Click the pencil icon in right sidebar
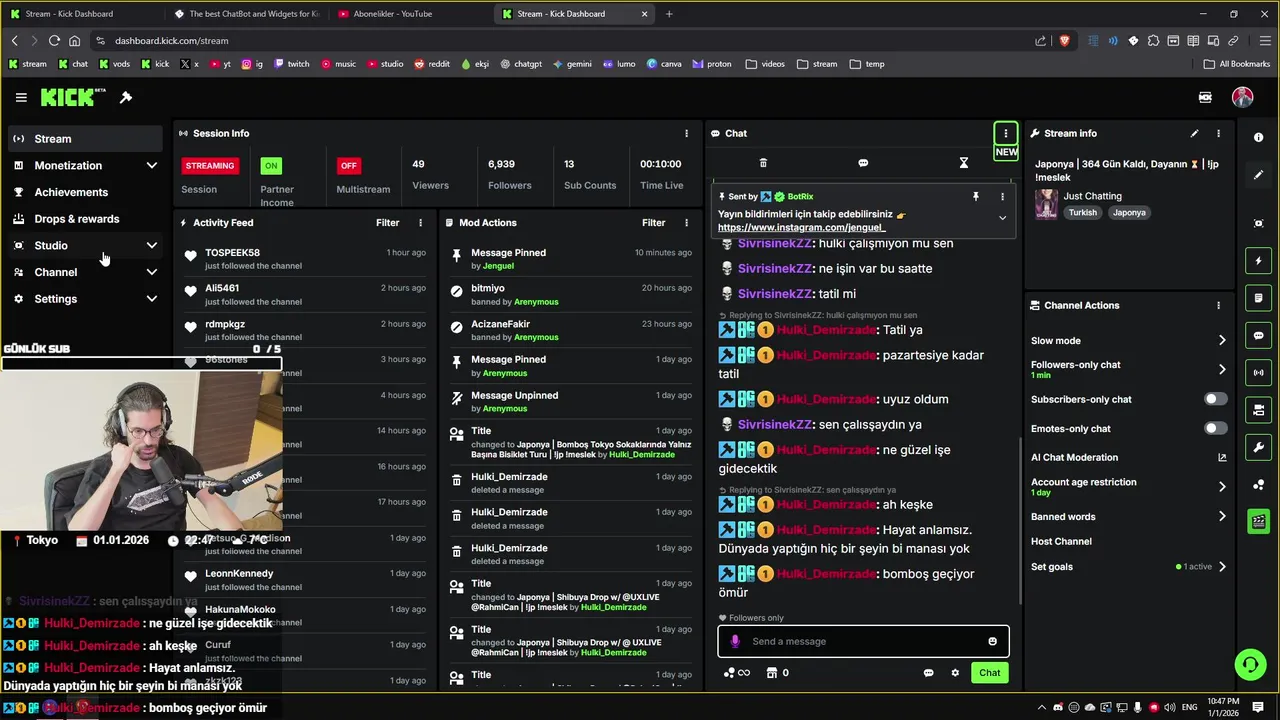This screenshot has height=720, width=1280. pos(1259,175)
